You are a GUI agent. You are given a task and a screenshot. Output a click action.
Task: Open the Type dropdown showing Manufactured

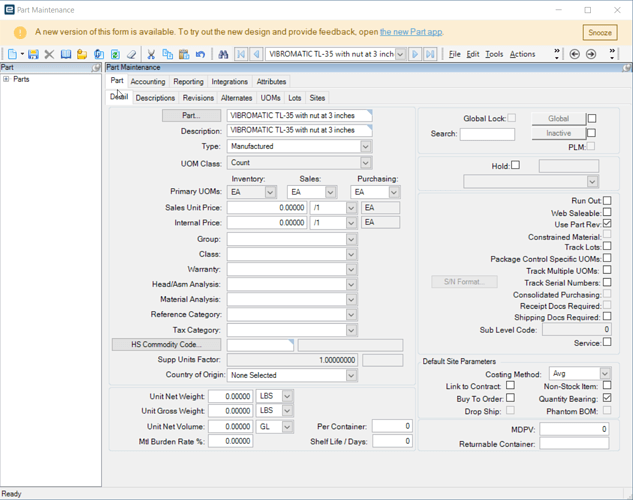[x=365, y=146]
